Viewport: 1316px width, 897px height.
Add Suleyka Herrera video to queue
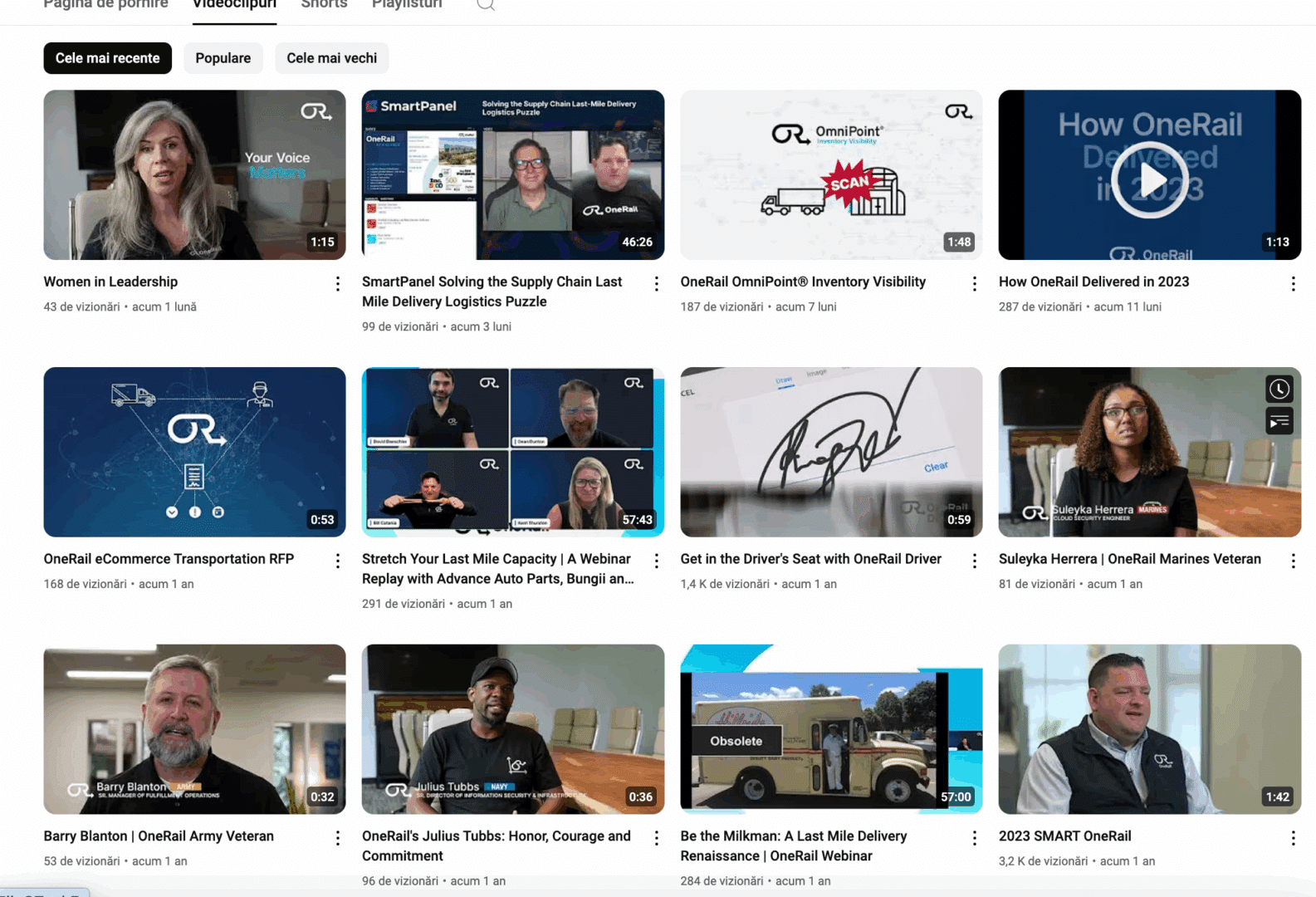tap(1279, 421)
